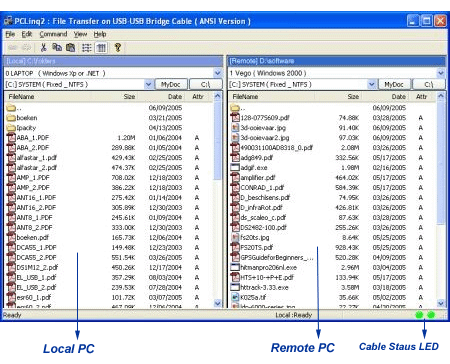This screenshot has height=364, width=450.
Task: Click remote pane MyDoc button
Action: pos(394,84)
